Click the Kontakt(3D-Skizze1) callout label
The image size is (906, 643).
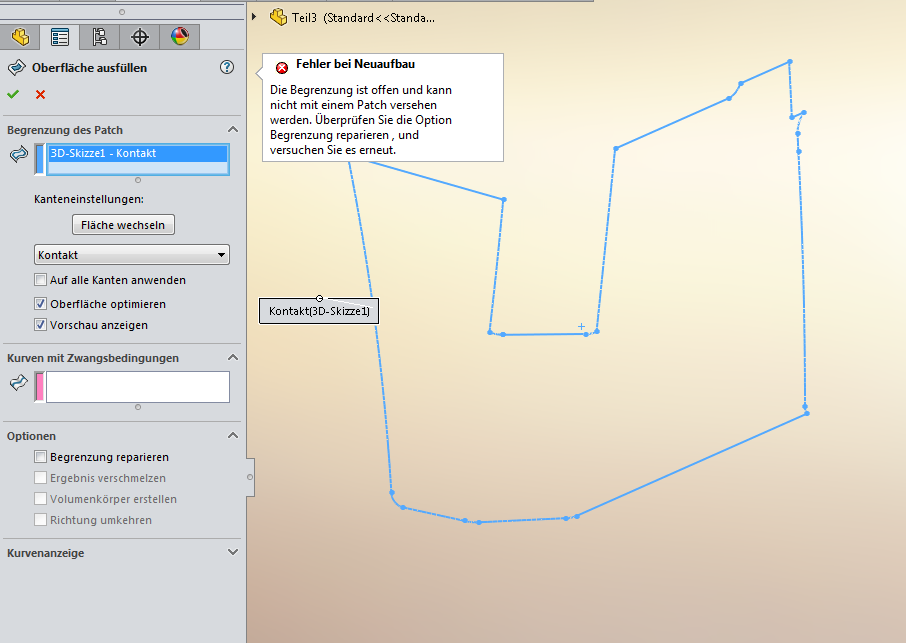click(x=319, y=311)
